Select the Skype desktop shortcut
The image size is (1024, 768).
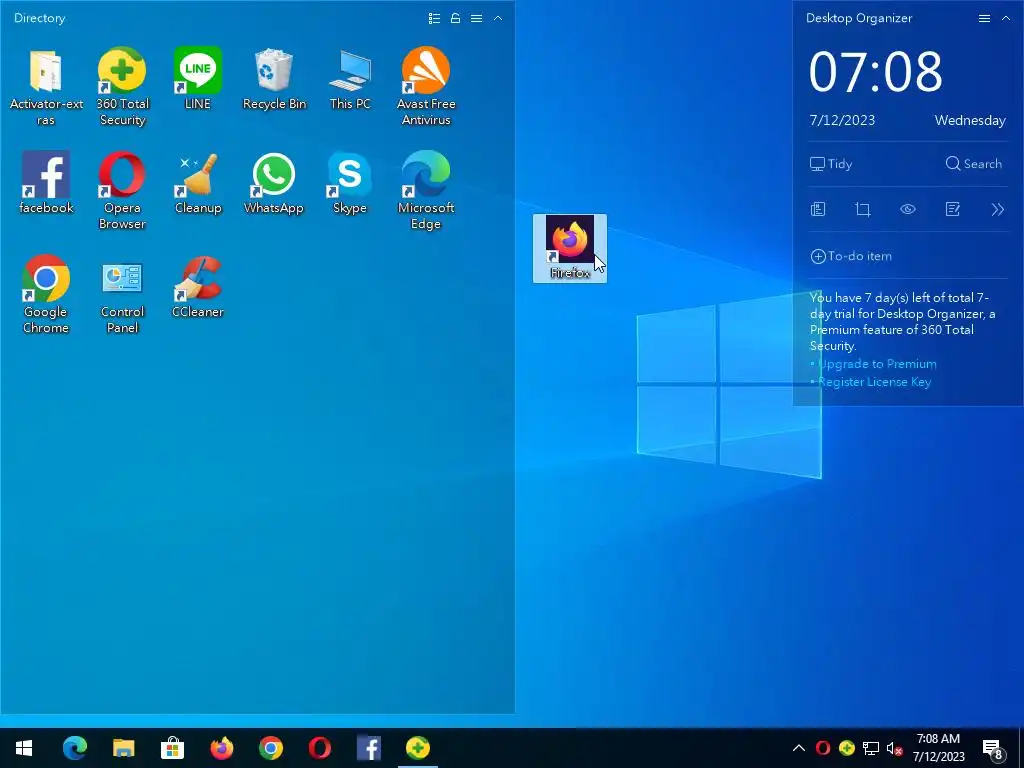350,183
